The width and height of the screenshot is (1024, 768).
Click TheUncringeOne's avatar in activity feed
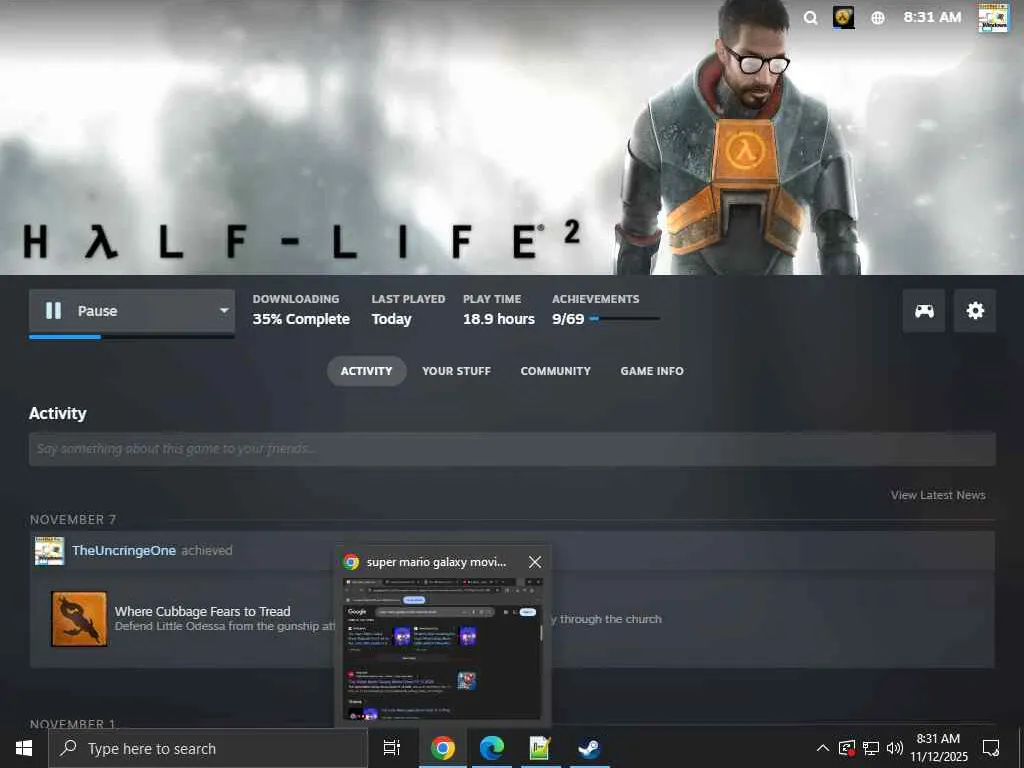coord(50,551)
